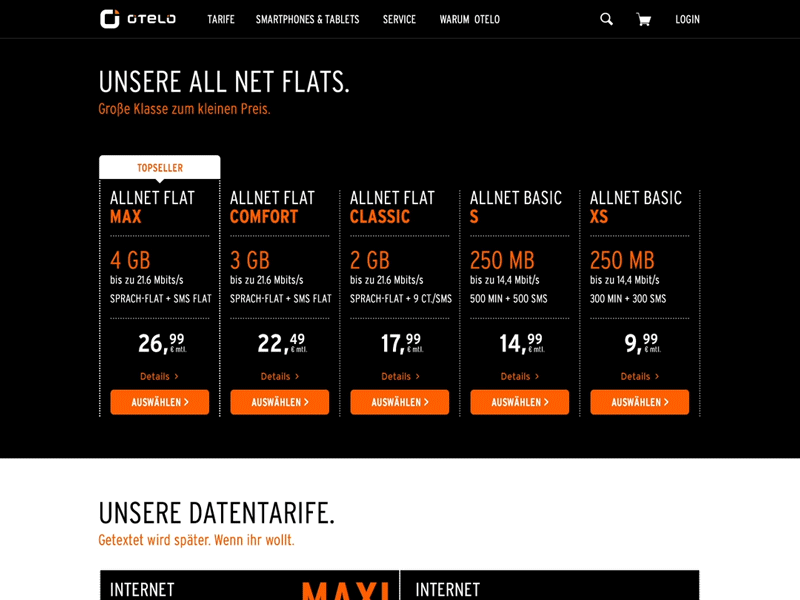800x600 pixels.
Task: Open the Warum Otelo menu
Action: pos(469,19)
